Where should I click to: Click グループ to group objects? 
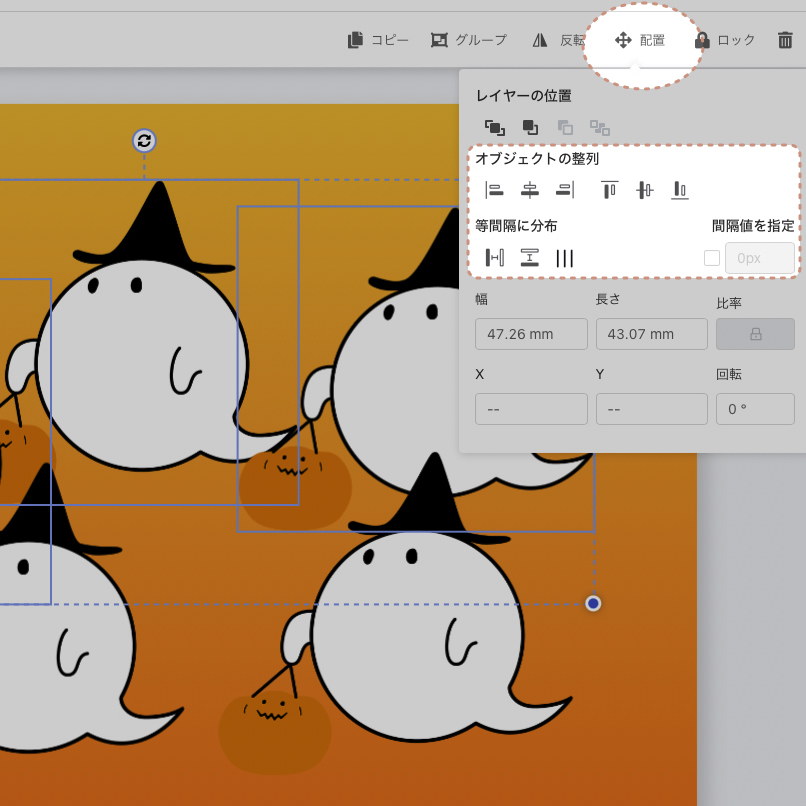(468, 40)
